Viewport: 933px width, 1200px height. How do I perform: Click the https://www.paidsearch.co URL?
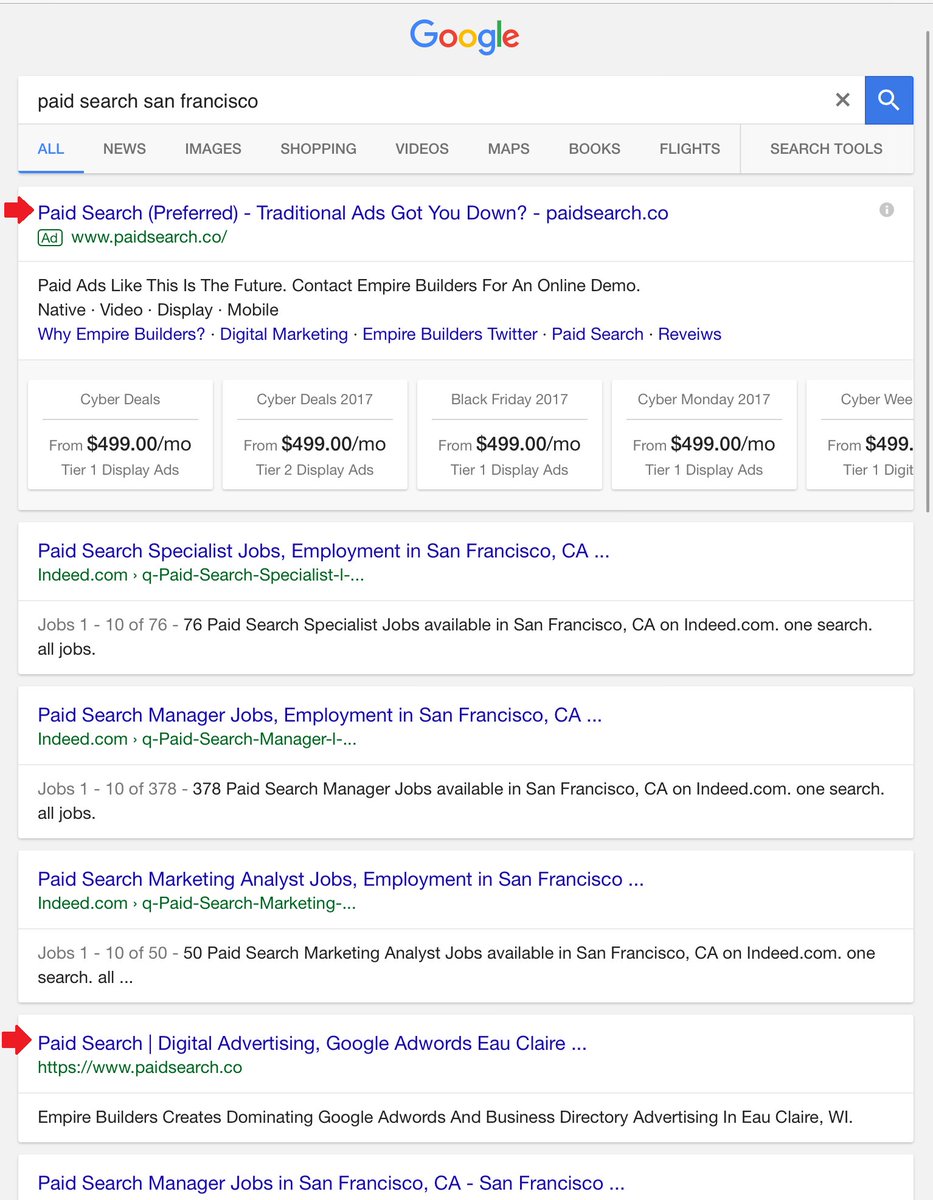(140, 1067)
